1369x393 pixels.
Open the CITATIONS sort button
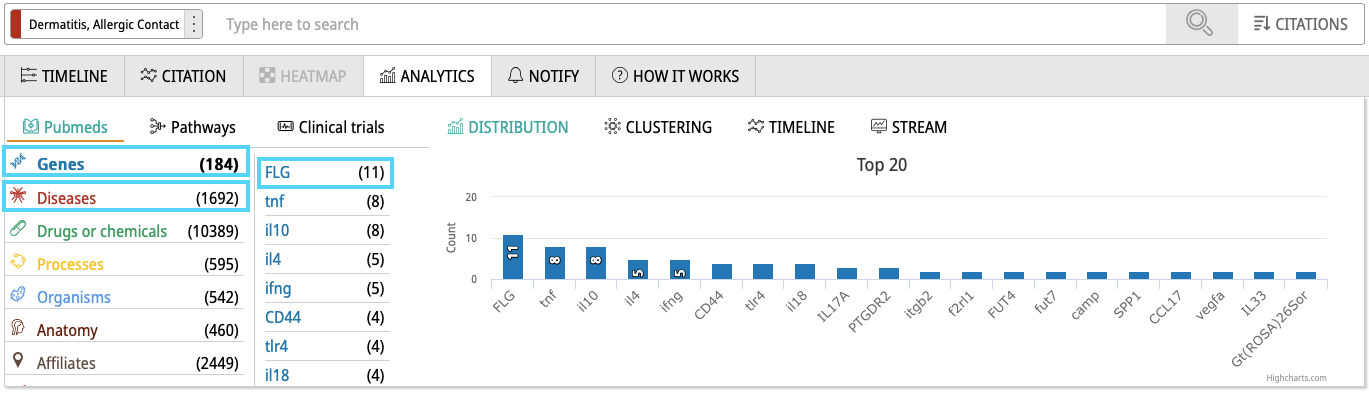coord(1300,24)
